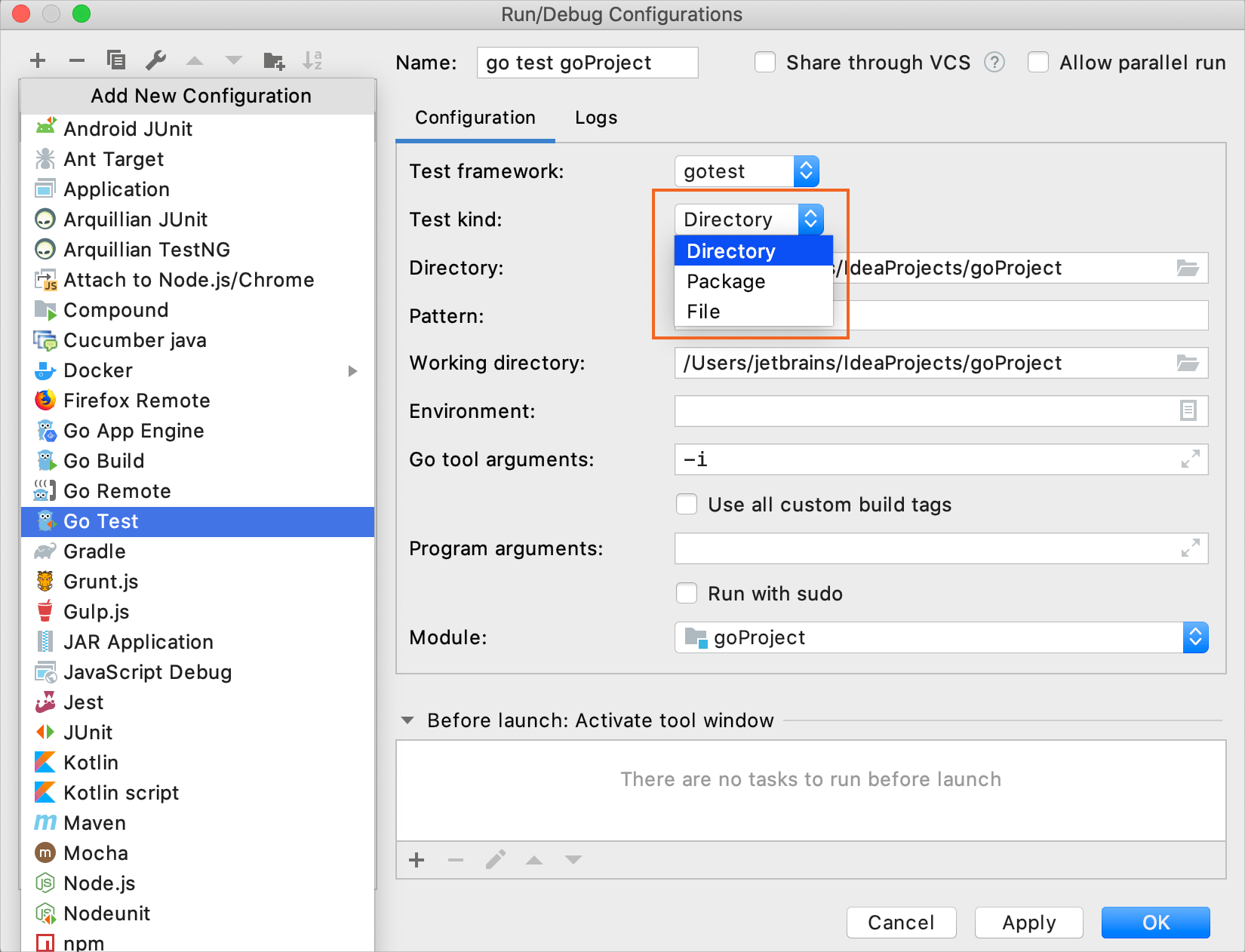Click the Move Down arrow in toolbar

[x=234, y=60]
